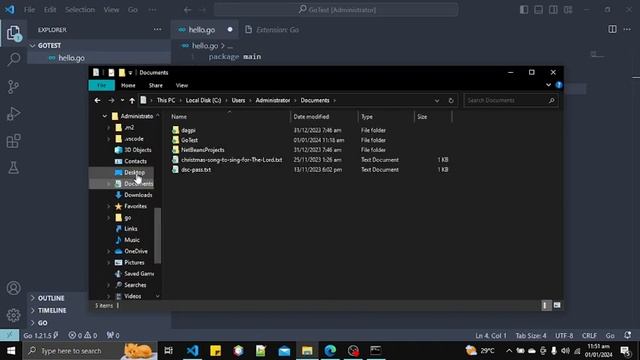Open the Search view in activity bar
This screenshot has width=640, height=360.
[x=13, y=60]
